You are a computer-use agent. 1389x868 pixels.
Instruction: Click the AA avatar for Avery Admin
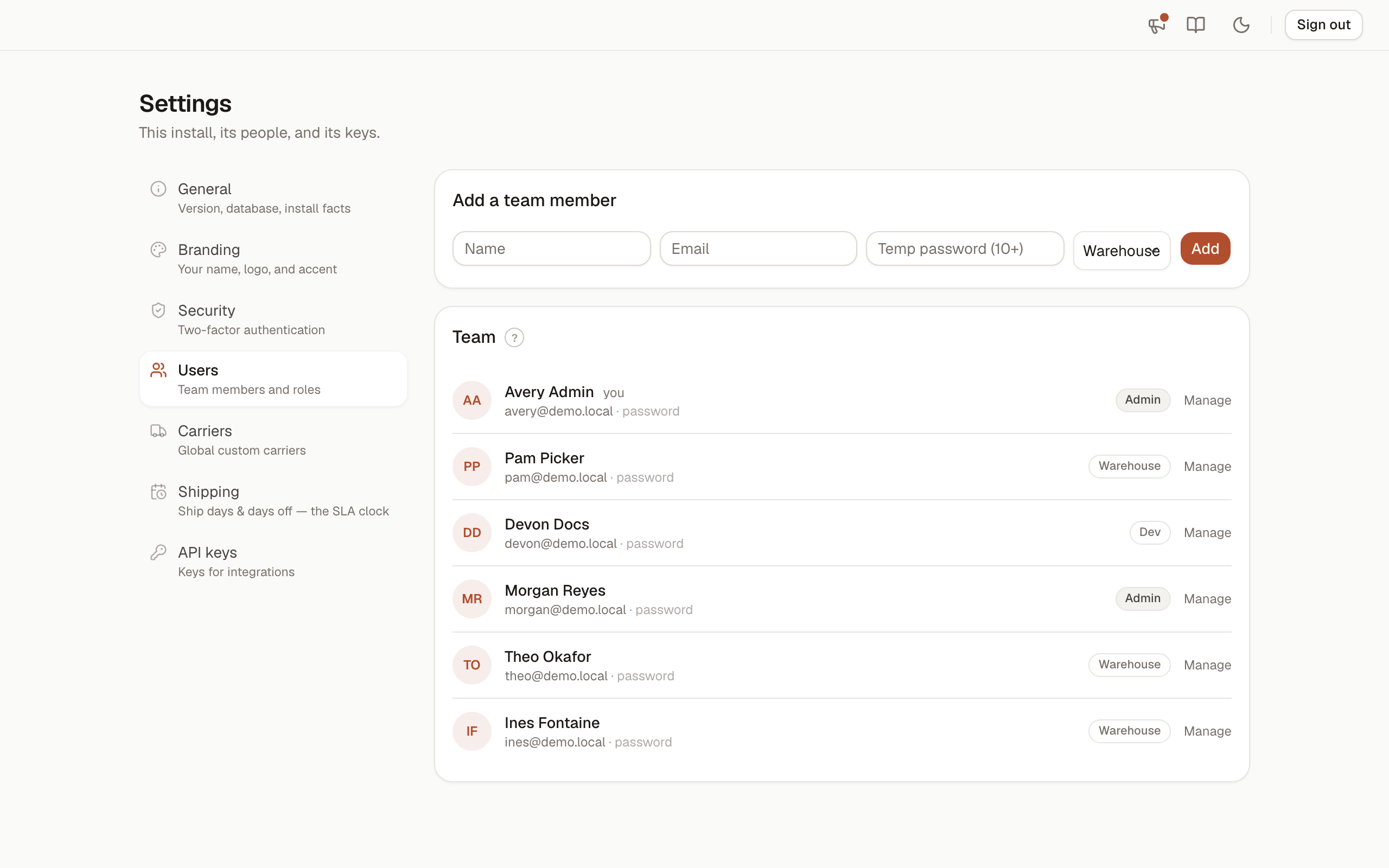click(x=472, y=400)
